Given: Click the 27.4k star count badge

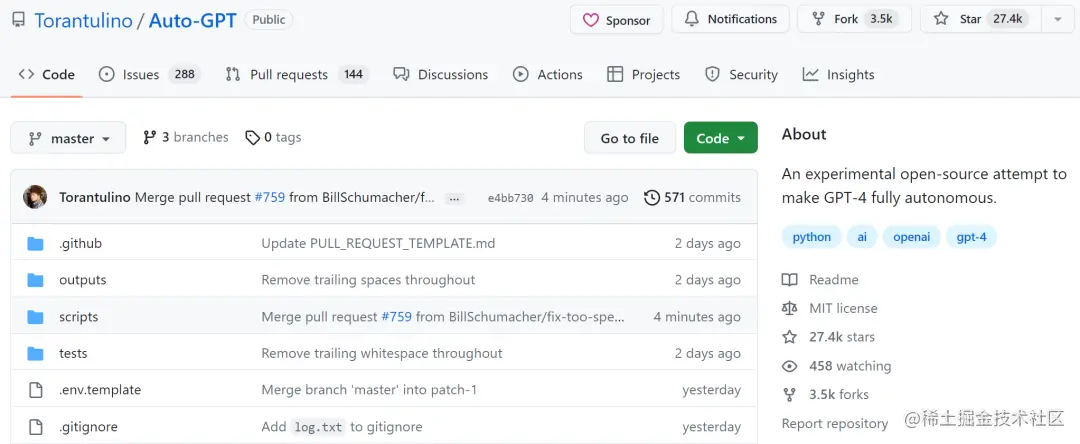Looking at the screenshot, I should (x=1007, y=19).
